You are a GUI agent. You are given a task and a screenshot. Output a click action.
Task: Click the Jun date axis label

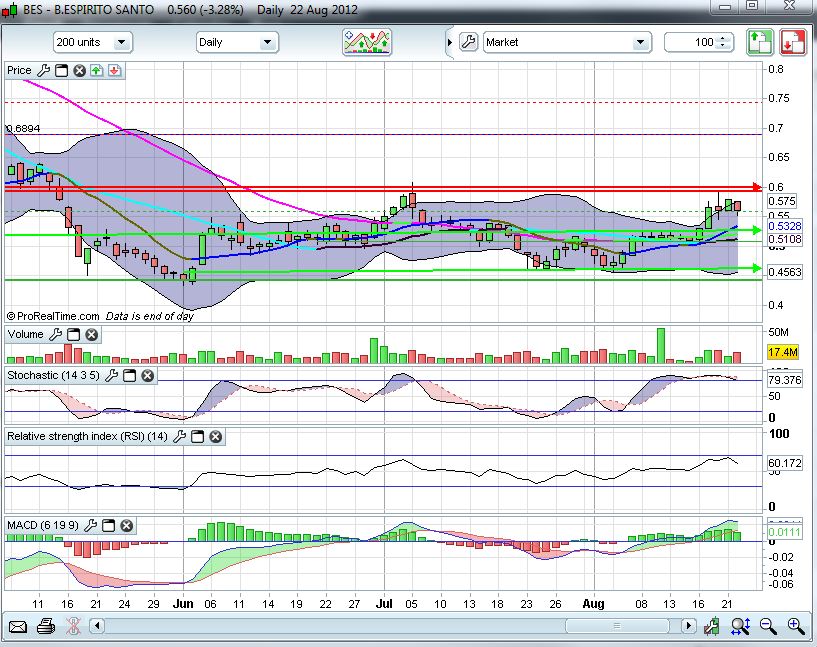183,604
